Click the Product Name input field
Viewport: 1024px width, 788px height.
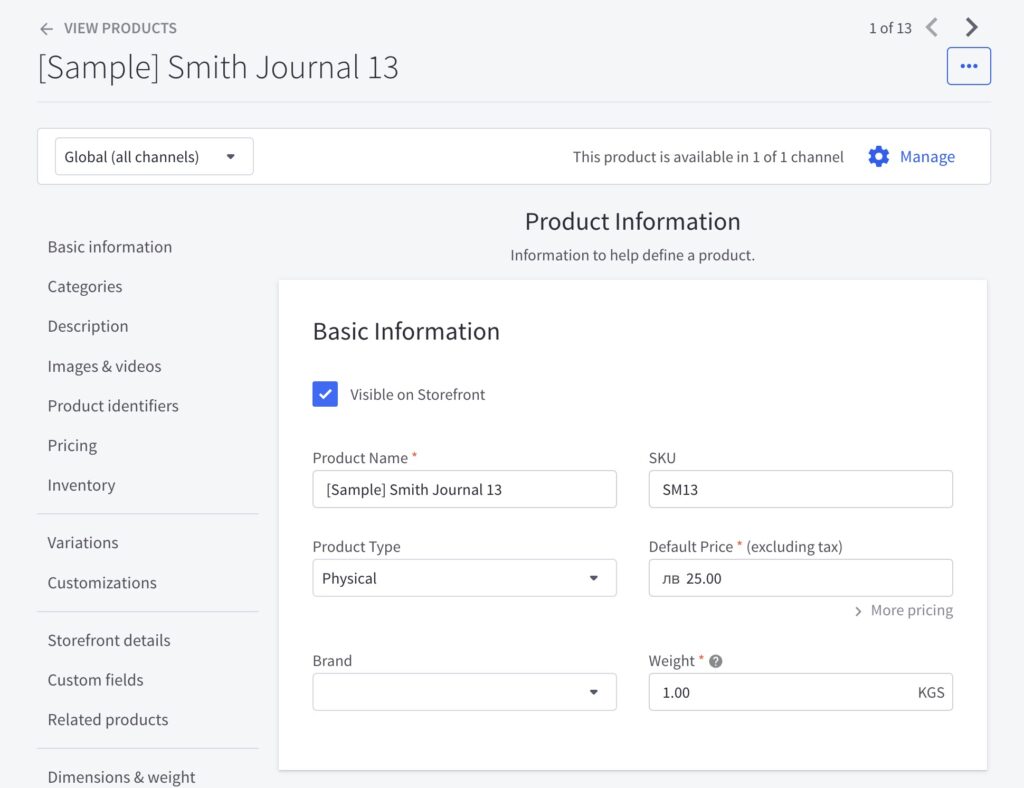click(x=464, y=490)
